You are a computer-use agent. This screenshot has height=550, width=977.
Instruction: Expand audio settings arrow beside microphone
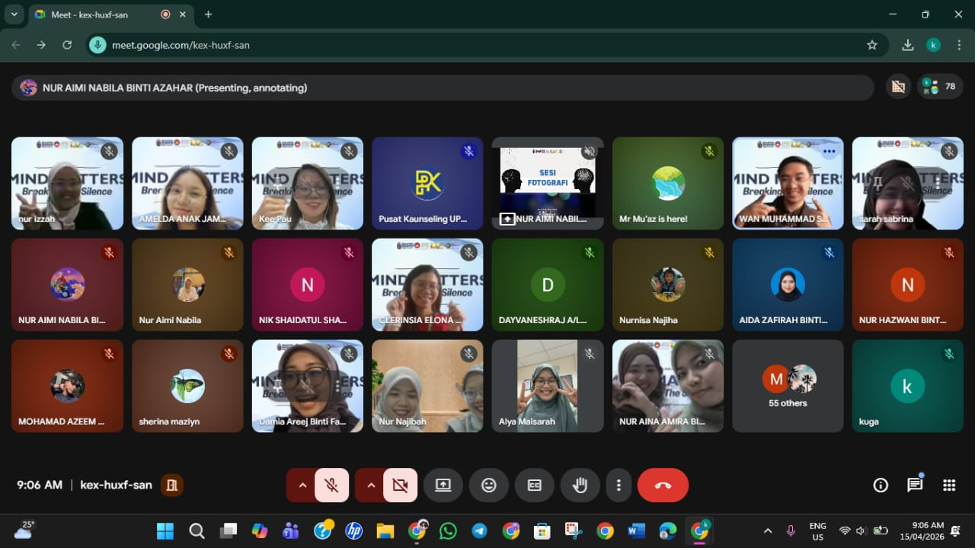(302, 485)
